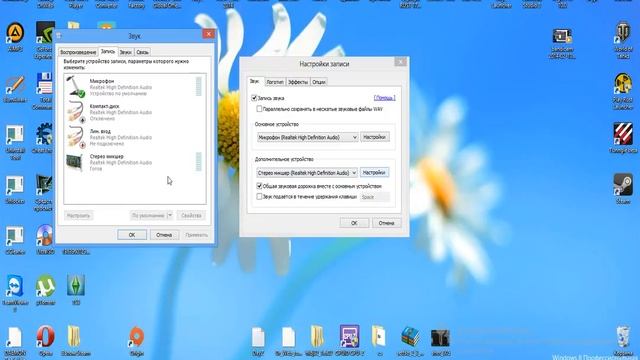
Task: Open the Opera browser shortcut
Action: 45,337
